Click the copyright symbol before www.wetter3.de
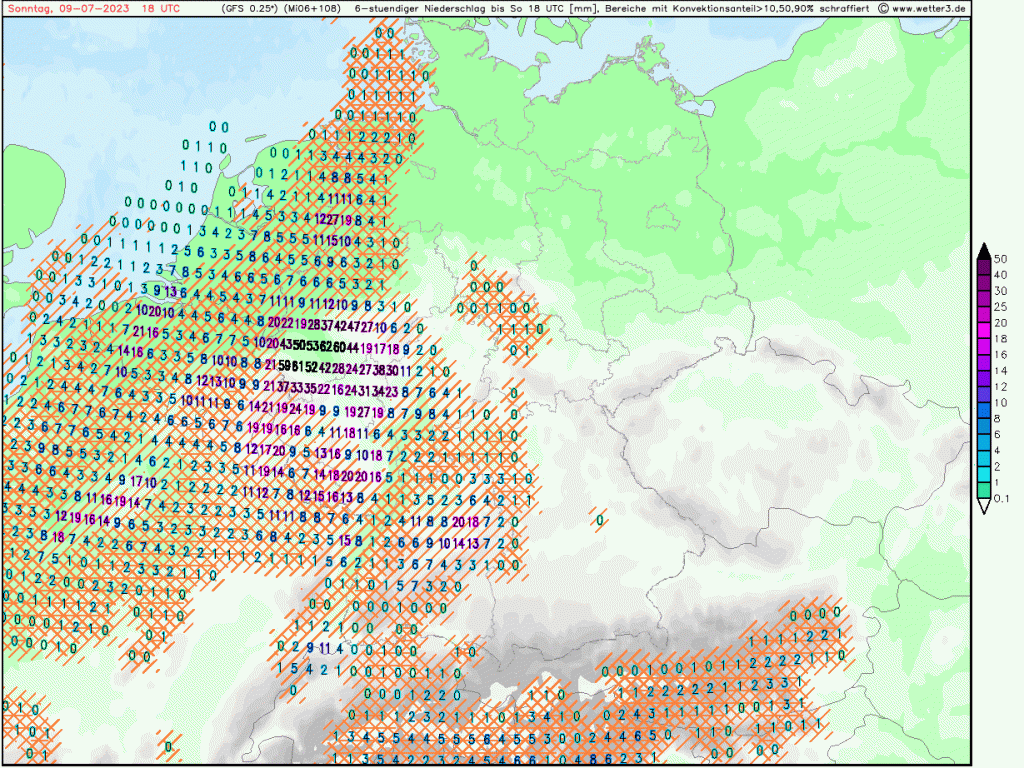Screen dimensions: 1024x768 tap(882, 8)
